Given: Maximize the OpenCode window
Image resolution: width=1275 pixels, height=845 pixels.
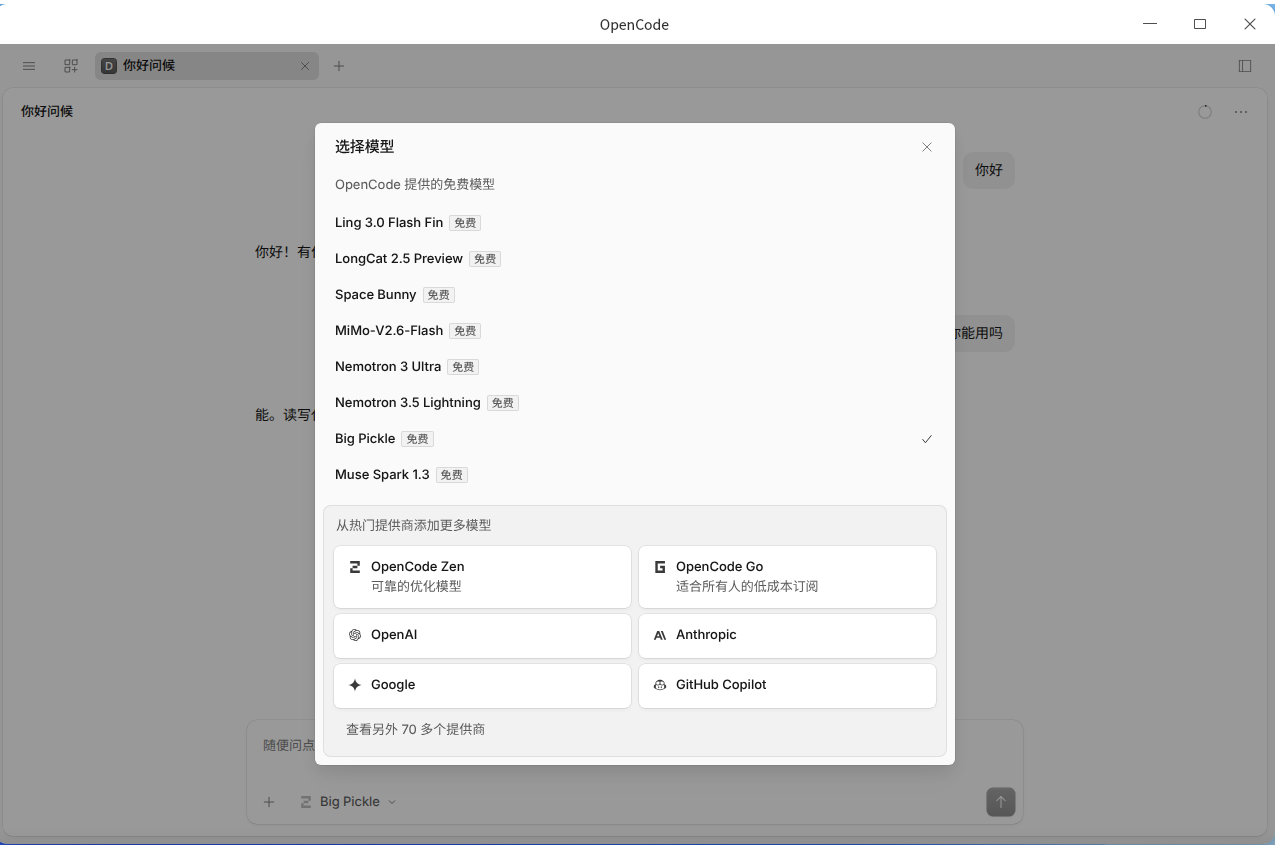Looking at the screenshot, I should 1200,24.
